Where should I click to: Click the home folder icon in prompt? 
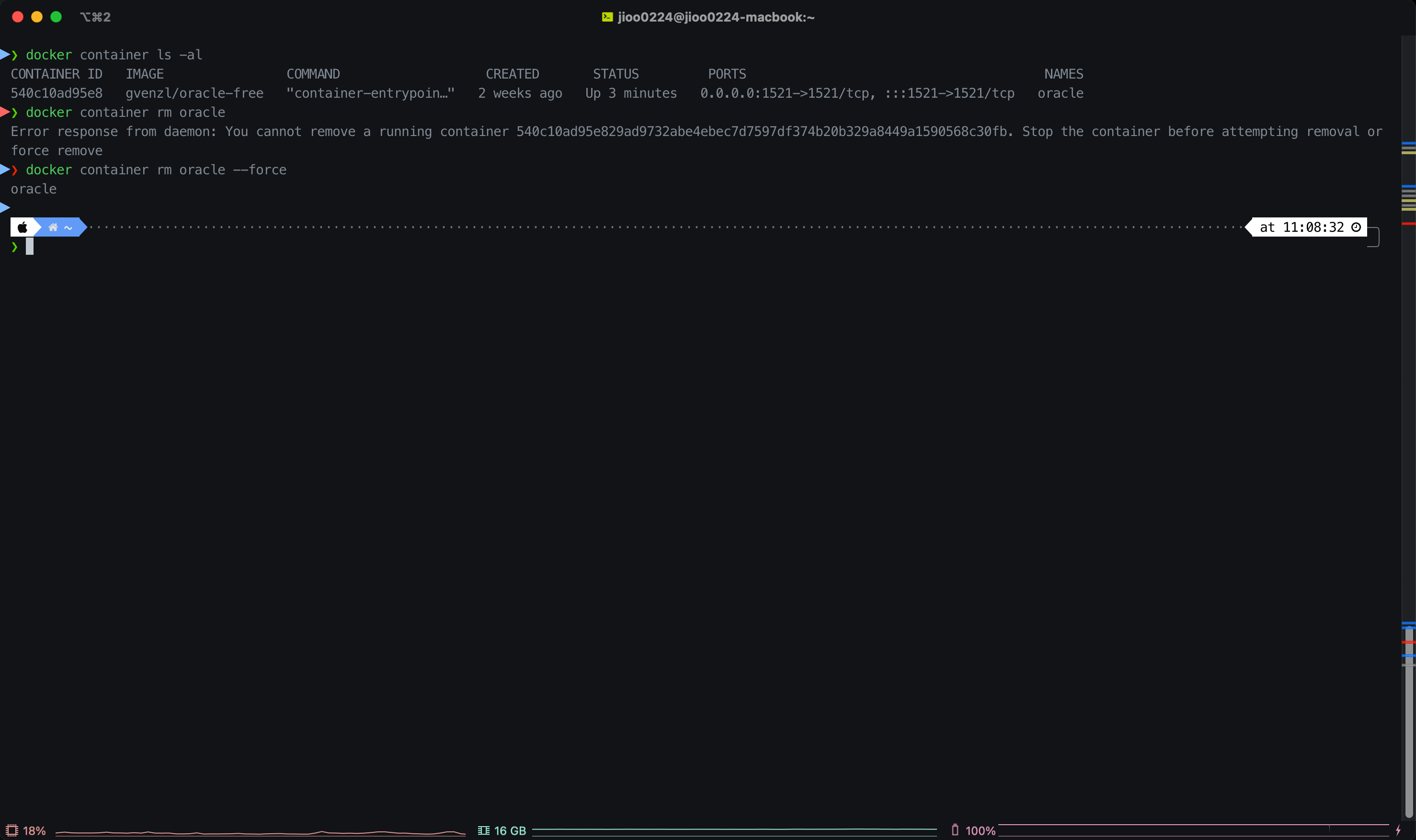[x=53, y=227]
